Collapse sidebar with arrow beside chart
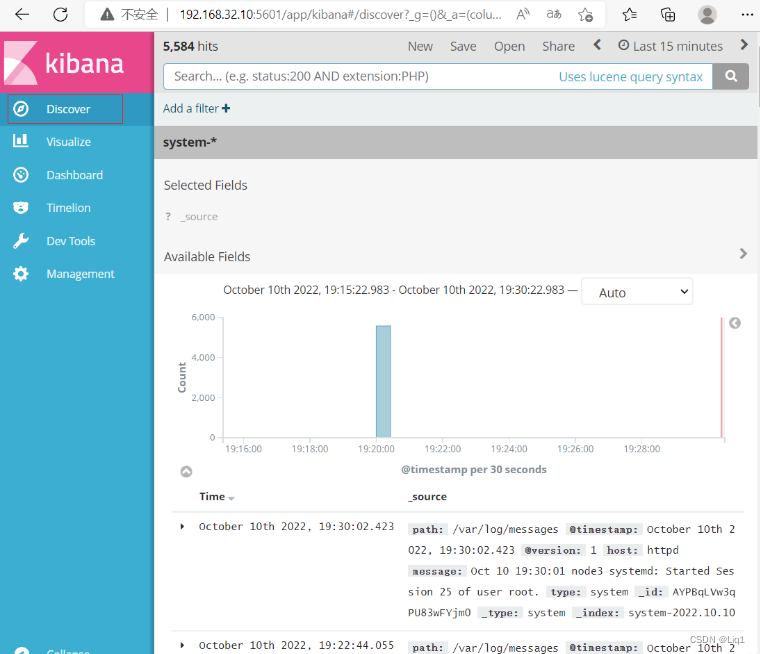760x654 pixels. pyautogui.click(x=735, y=323)
